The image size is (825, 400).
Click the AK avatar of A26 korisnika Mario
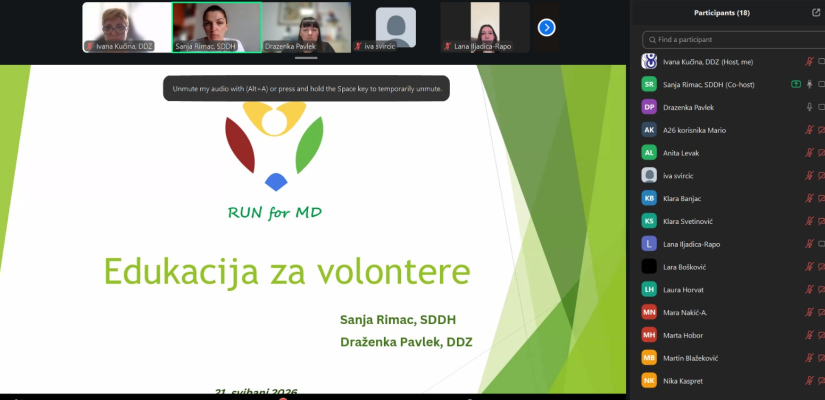point(649,130)
